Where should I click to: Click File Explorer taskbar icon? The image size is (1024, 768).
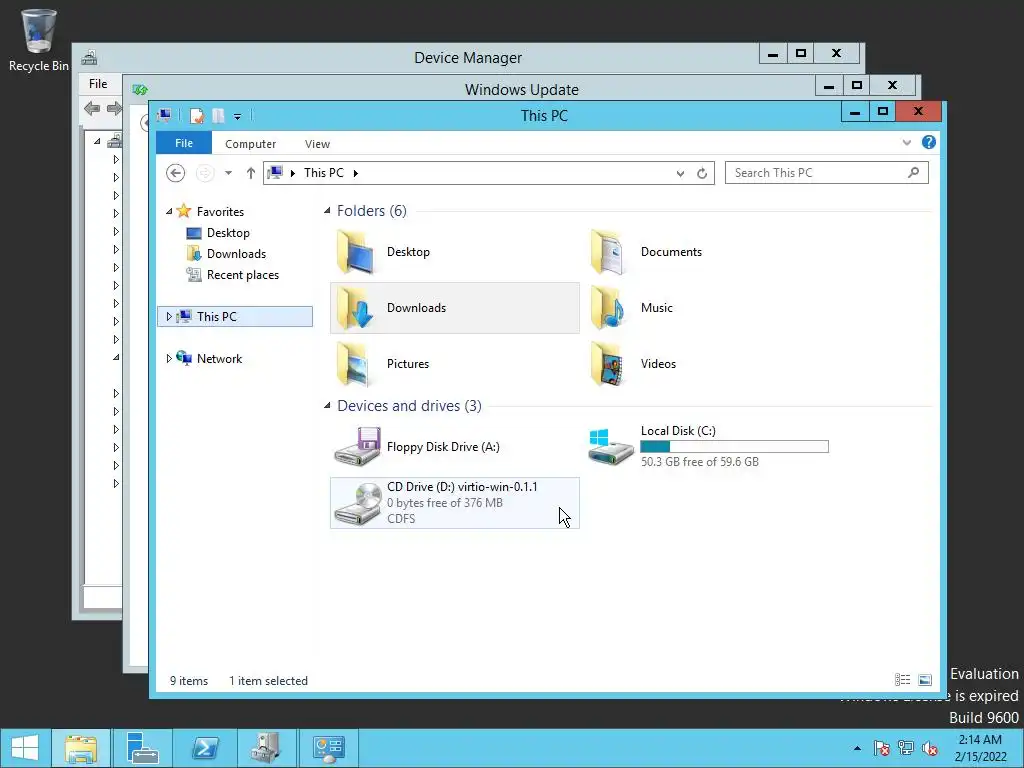[x=81, y=748]
